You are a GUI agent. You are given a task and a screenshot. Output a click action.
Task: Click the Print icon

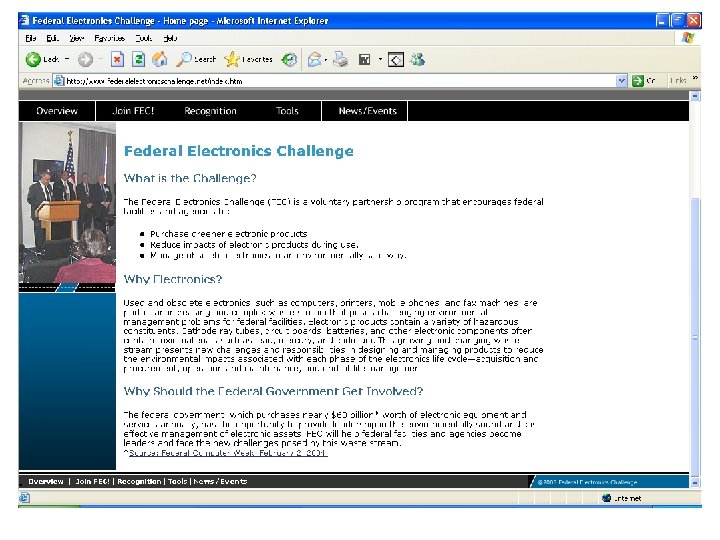coord(340,59)
